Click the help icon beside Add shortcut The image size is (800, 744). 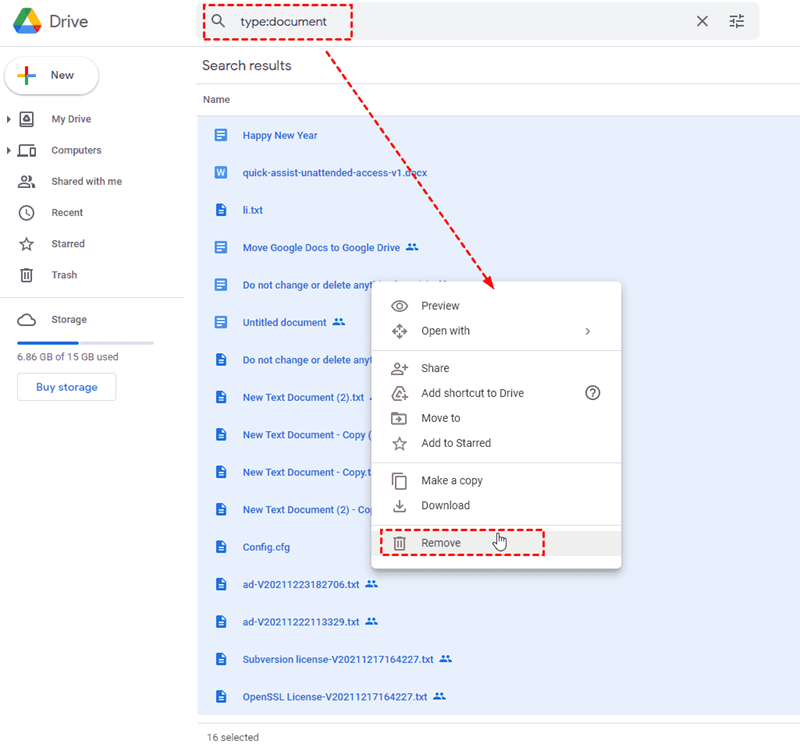pos(592,393)
